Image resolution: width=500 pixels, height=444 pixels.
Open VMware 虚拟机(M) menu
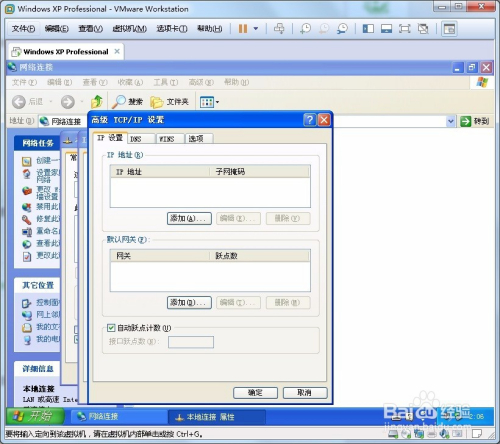point(129,29)
